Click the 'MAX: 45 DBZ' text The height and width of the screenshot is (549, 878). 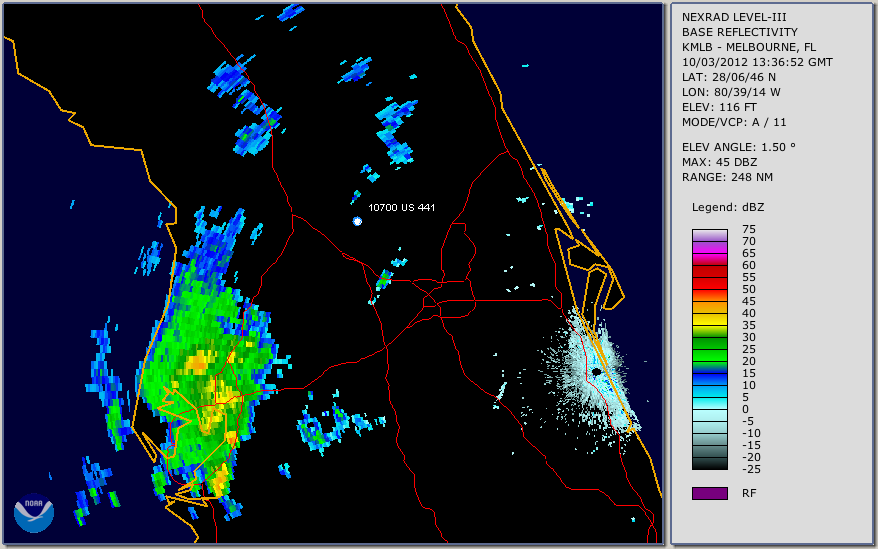coord(719,162)
